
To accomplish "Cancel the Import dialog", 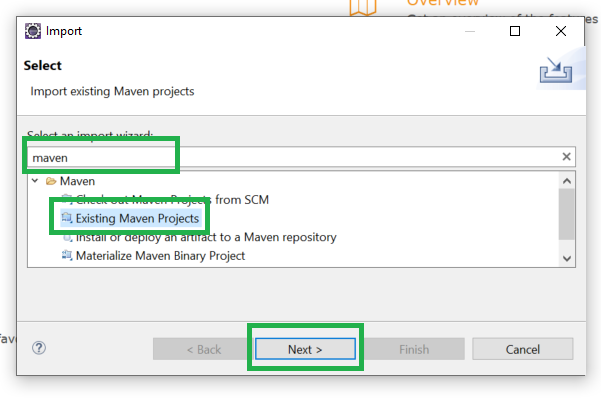I will pyautogui.click(x=523, y=349).
